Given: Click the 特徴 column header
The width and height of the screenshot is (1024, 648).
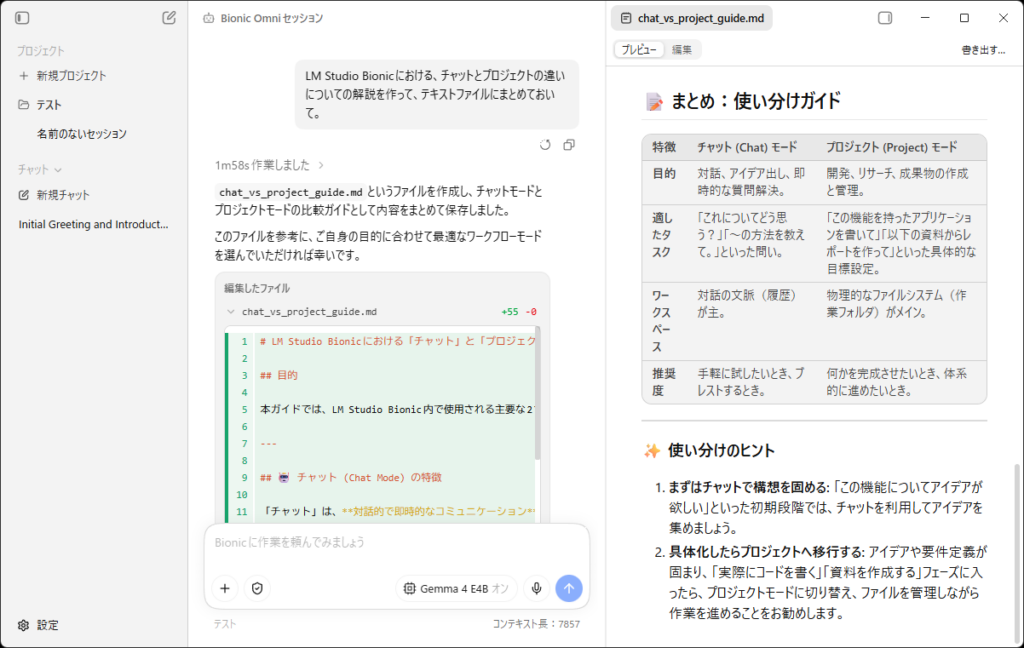Looking at the screenshot, I should tap(664, 148).
